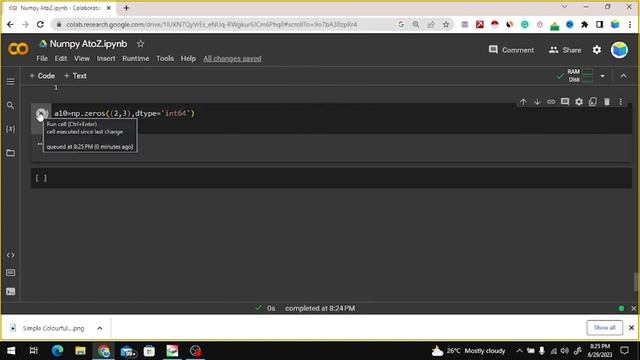Open All changes saved revision history
Screen dimensions: 640x360
(232, 58)
